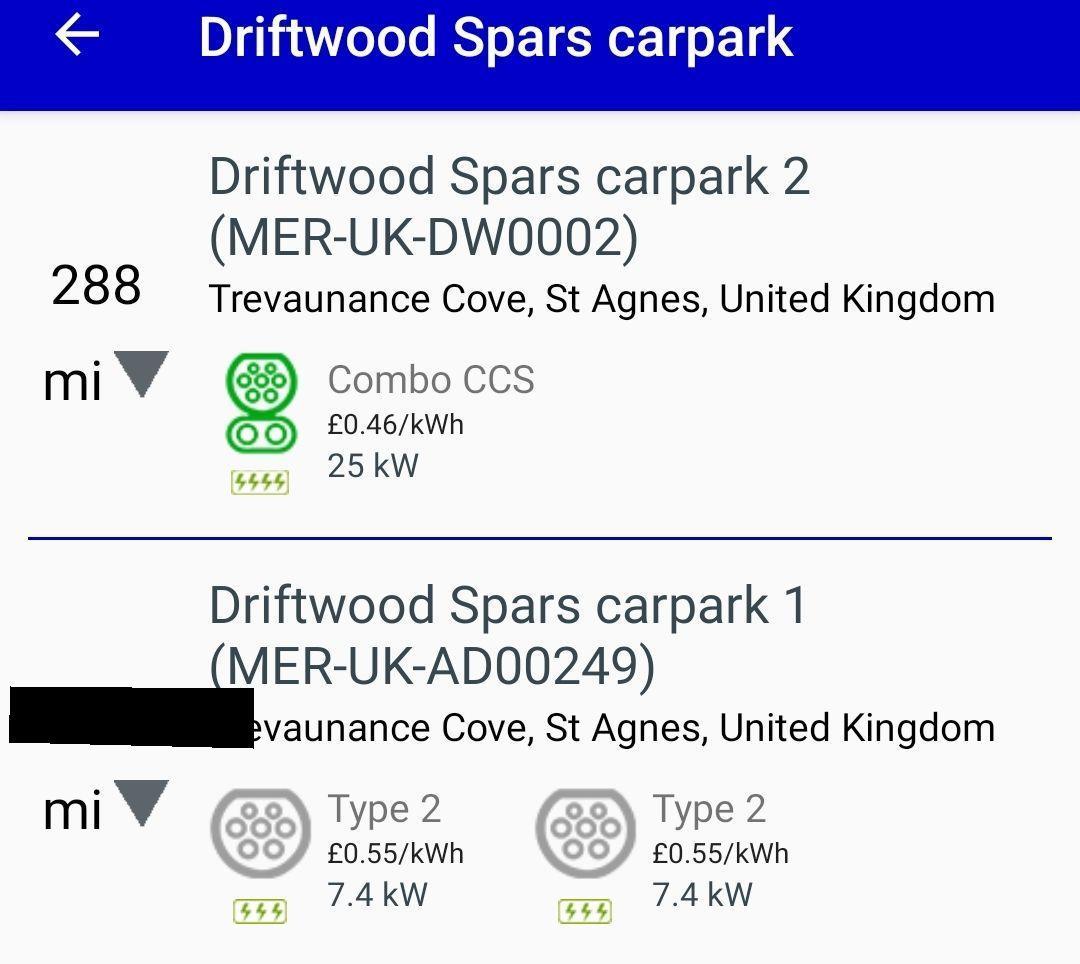Click the fast-charge lightning badge under Combo CCS
Screen dimensions: 1080x964
258,481
